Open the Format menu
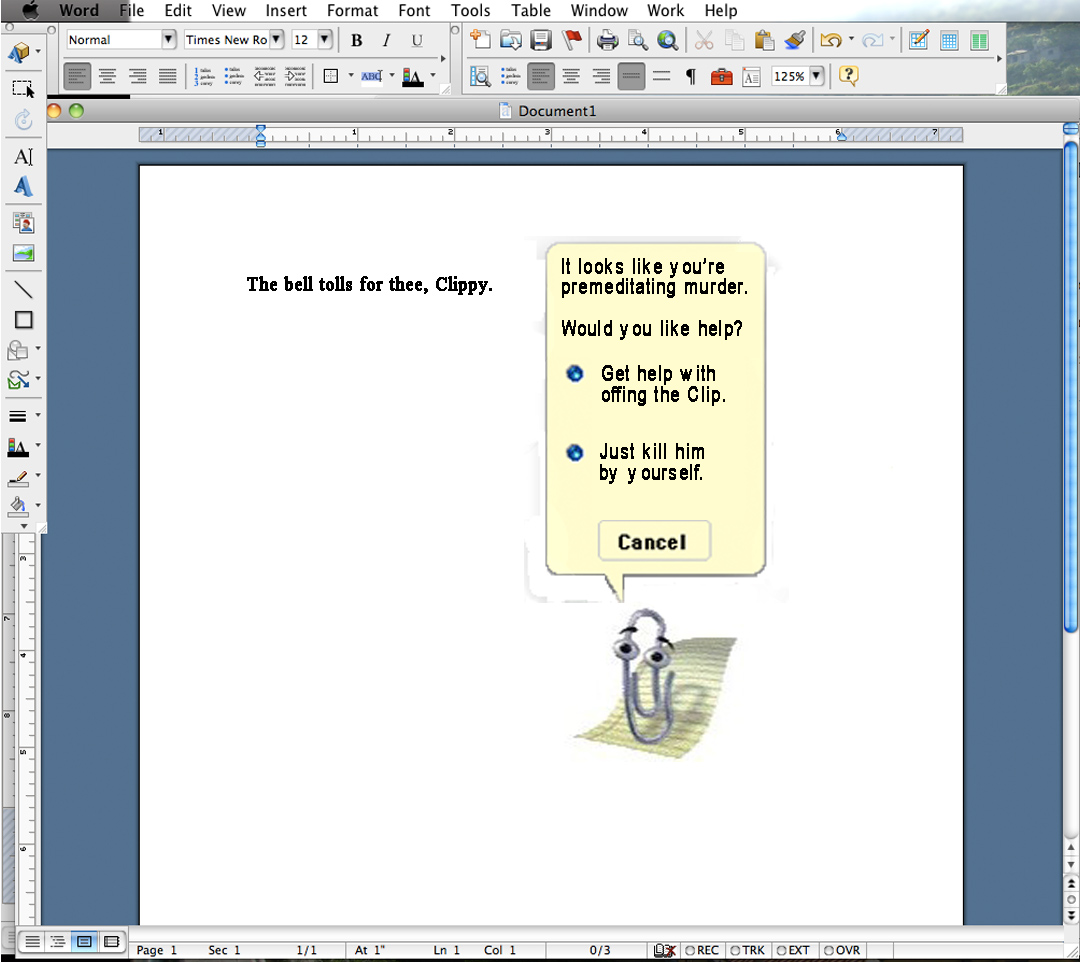The width and height of the screenshot is (1080, 963). pyautogui.click(x=352, y=10)
